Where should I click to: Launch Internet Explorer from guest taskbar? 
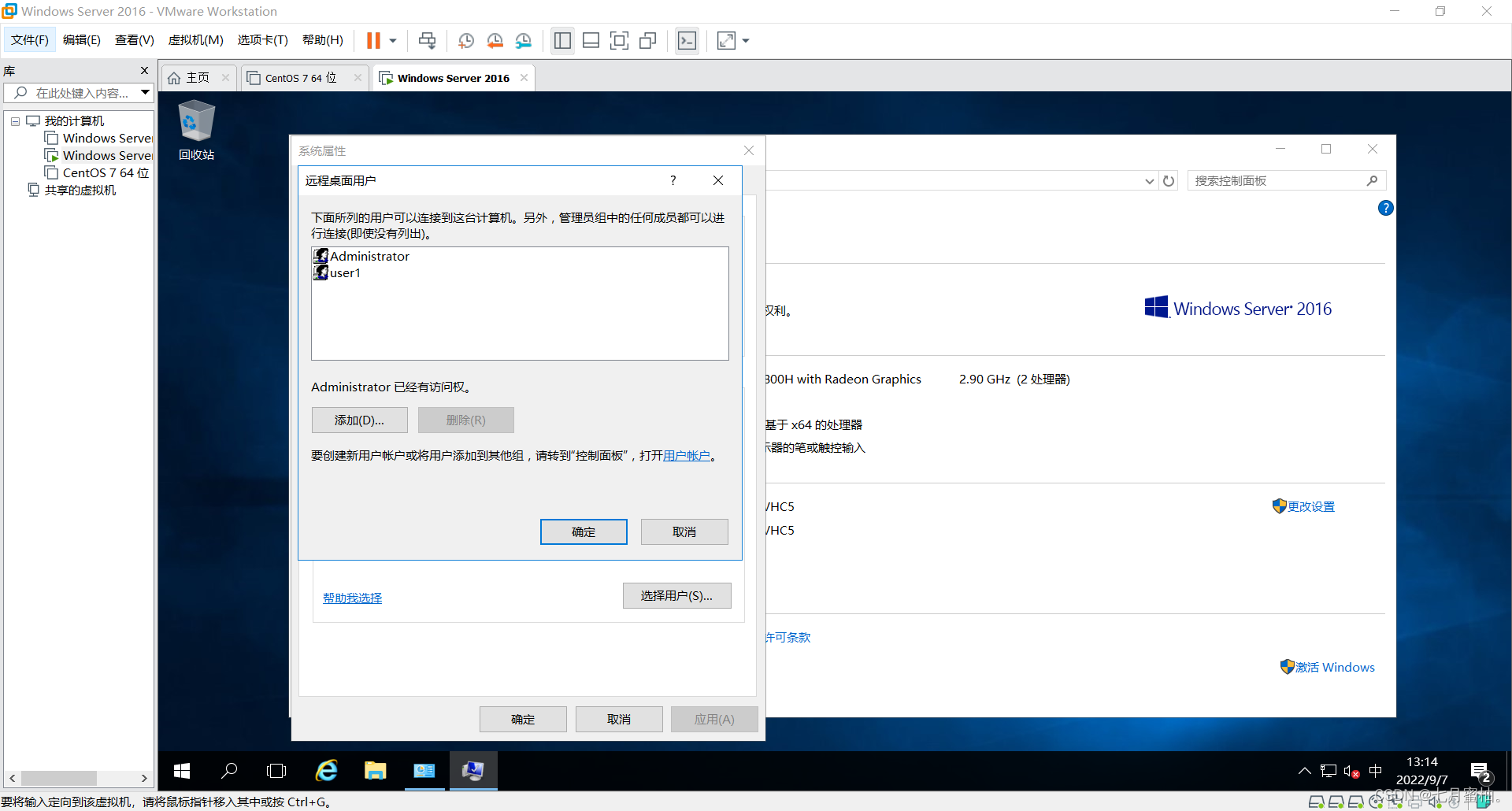click(x=327, y=771)
